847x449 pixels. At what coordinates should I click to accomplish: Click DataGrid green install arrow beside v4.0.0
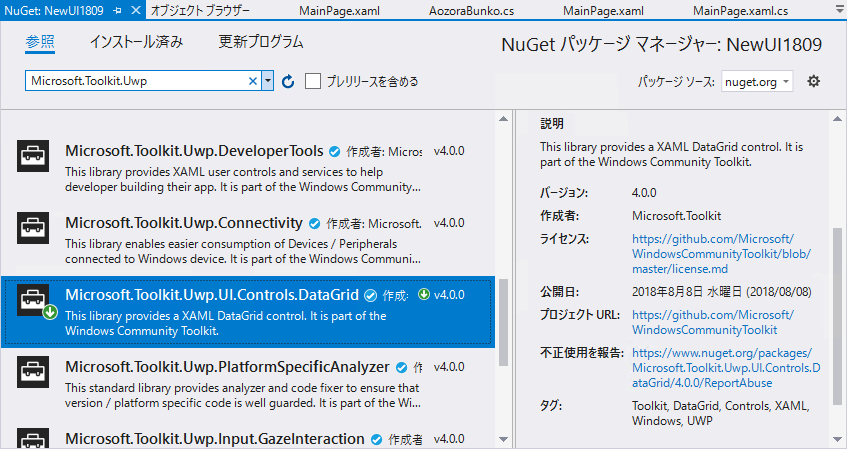424,294
